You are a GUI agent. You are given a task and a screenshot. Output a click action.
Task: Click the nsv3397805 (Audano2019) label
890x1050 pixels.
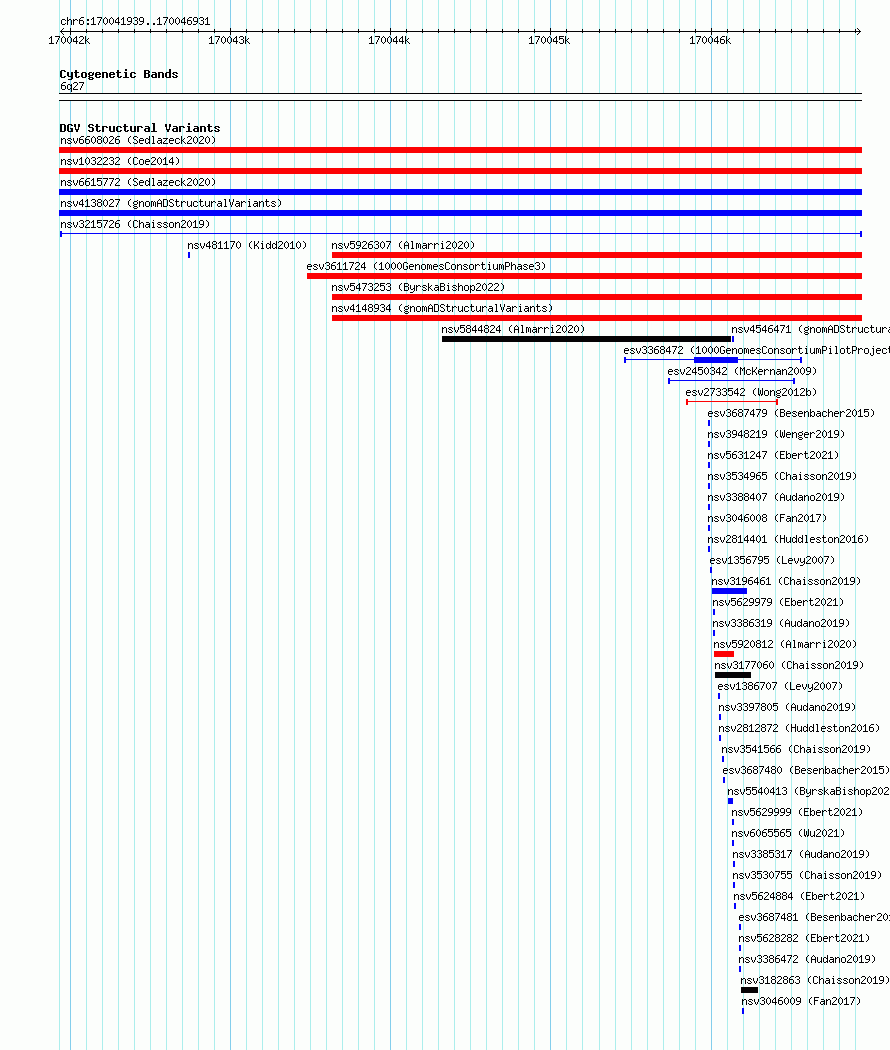click(x=787, y=707)
